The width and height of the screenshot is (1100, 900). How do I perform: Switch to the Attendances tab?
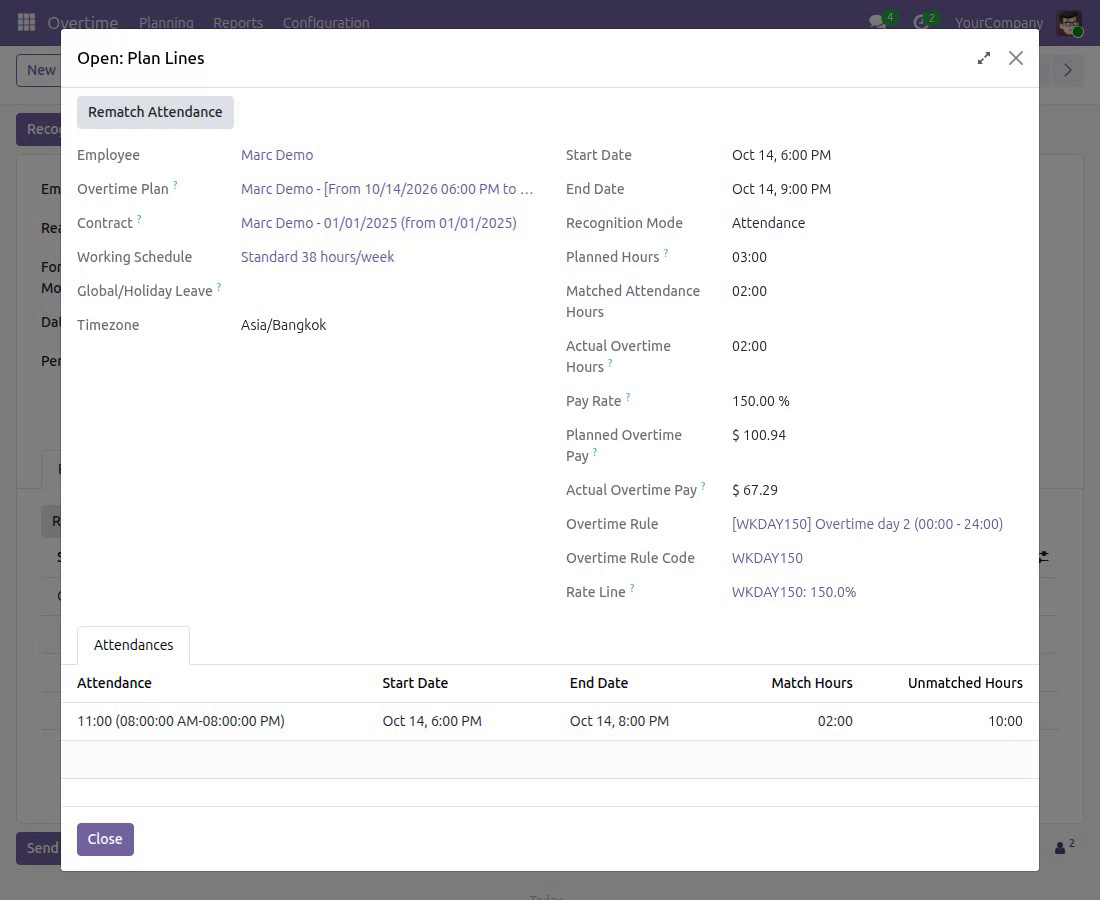[133, 645]
